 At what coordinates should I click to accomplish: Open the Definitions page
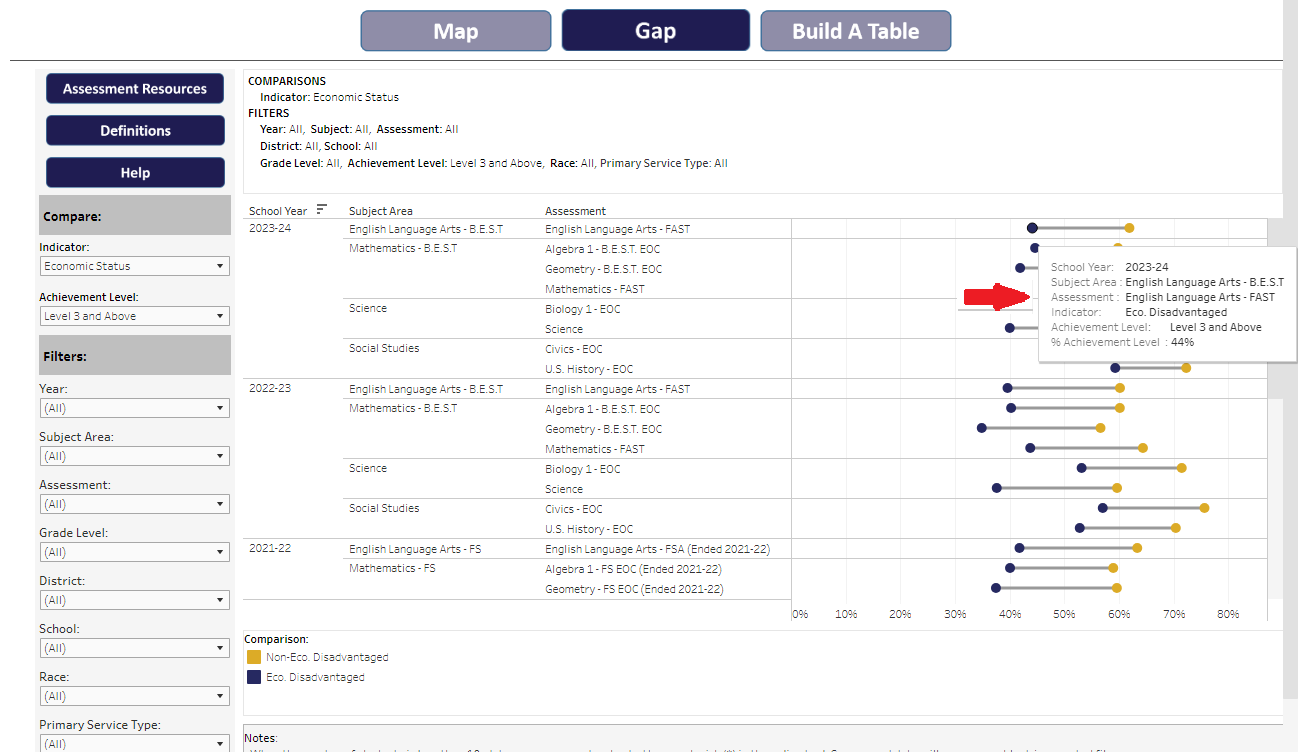point(135,130)
